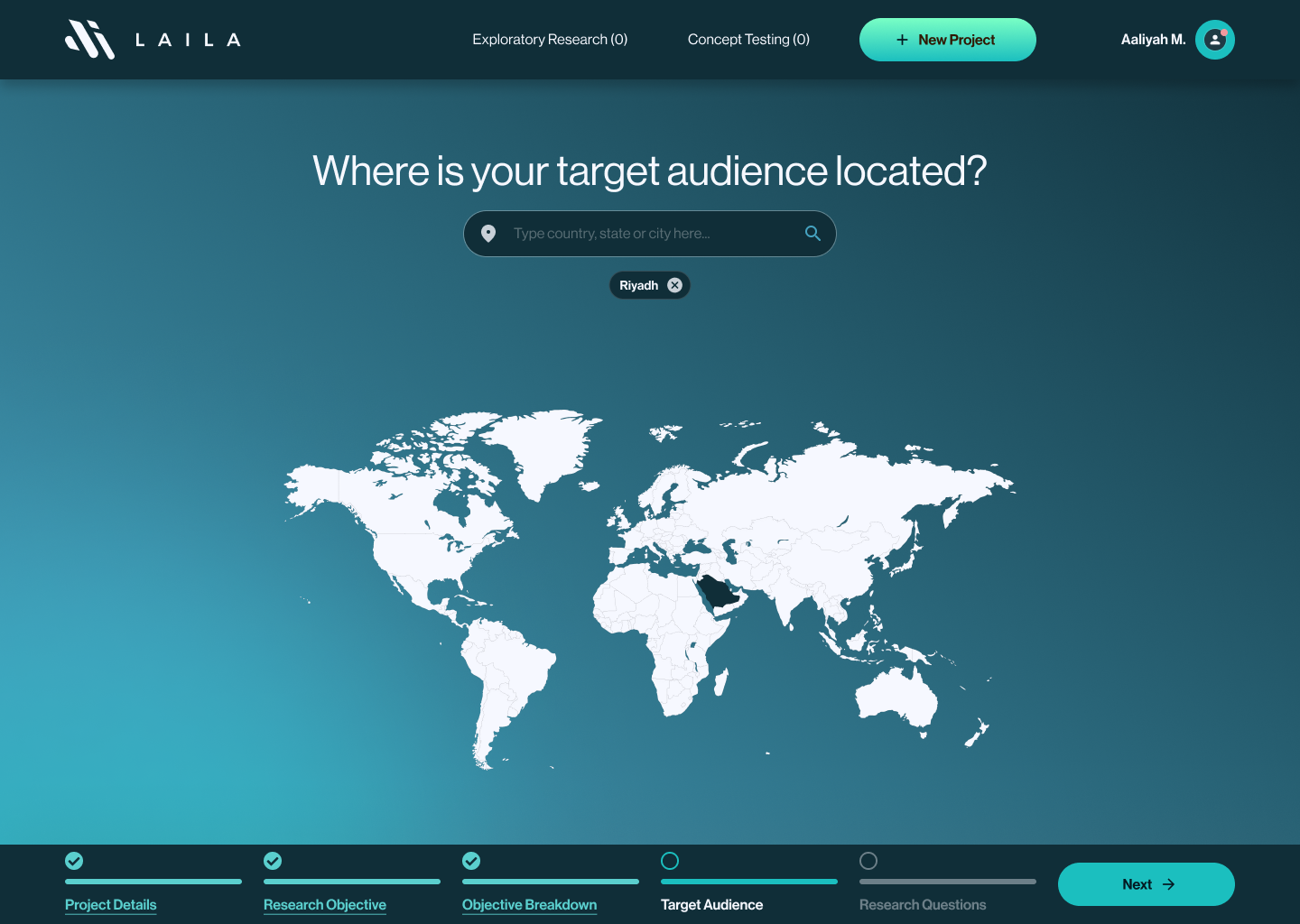Remove the Riyadh location tag
Viewport: 1300px width, 924px height.
pos(674,285)
